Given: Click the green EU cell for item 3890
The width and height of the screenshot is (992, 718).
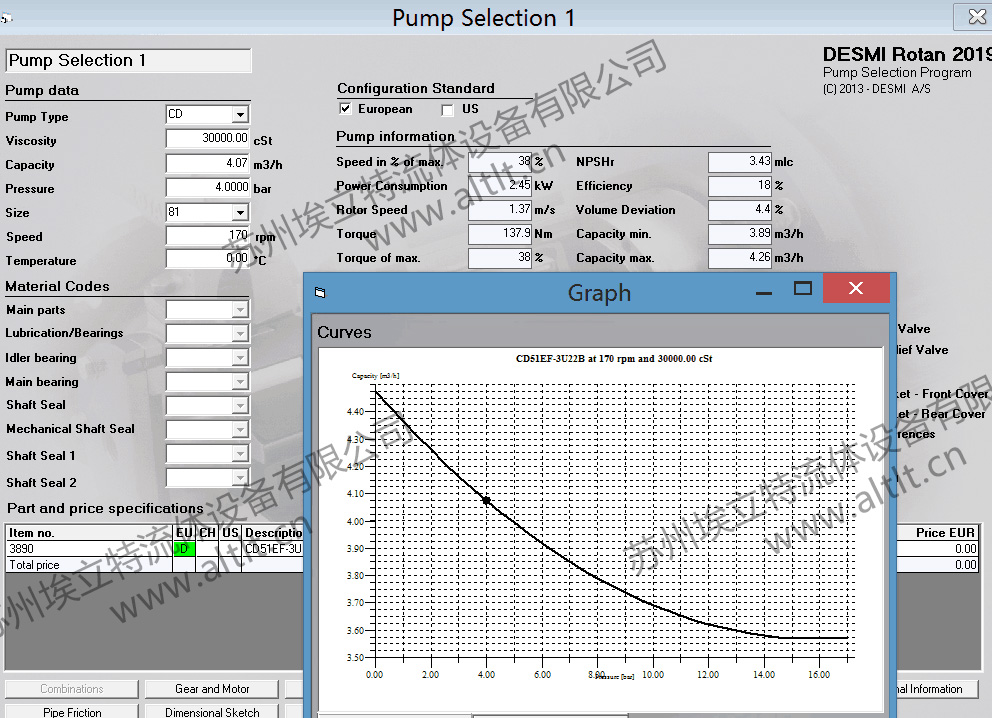Looking at the screenshot, I should pos(184,549).
